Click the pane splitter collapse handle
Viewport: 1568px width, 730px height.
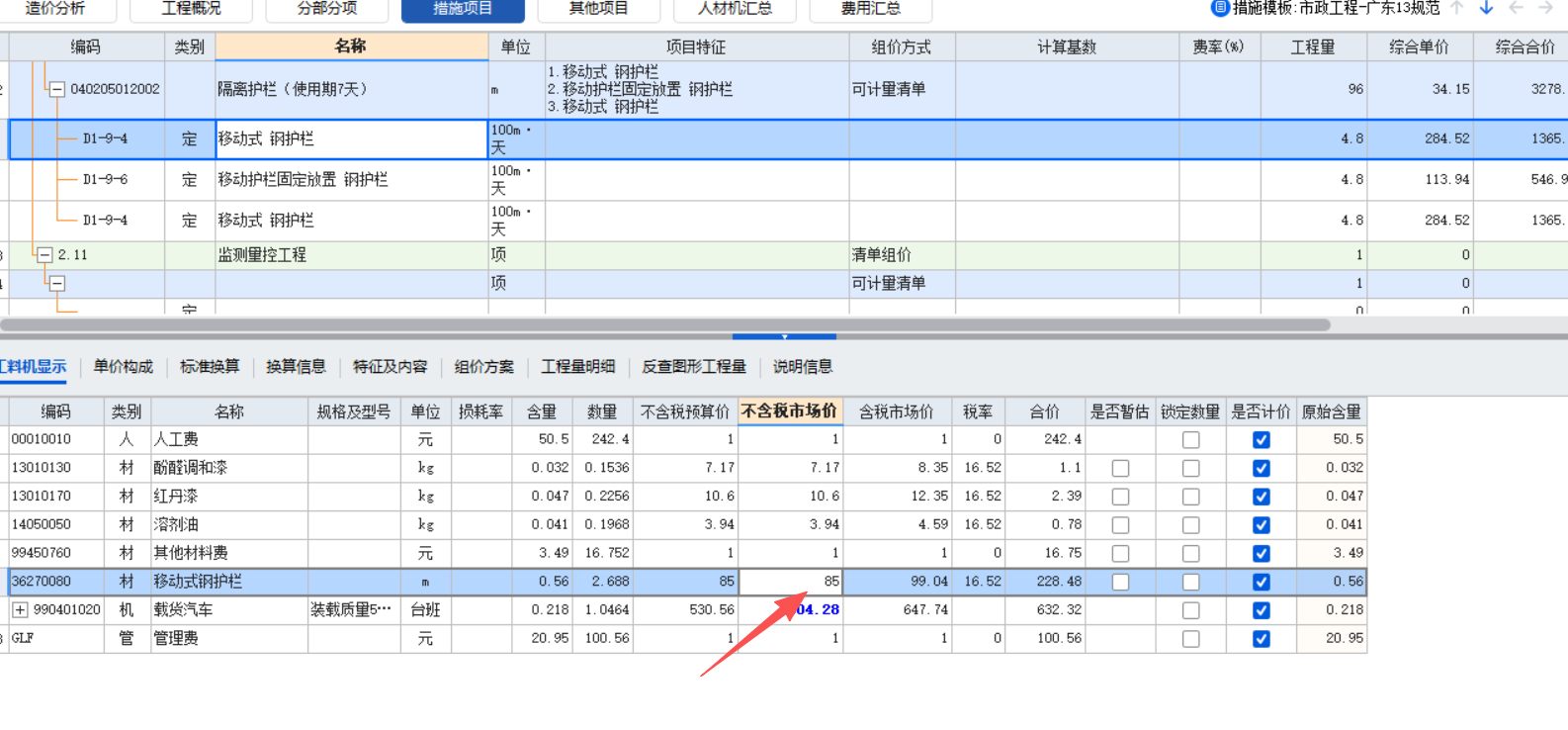click(x=784, y=336)
